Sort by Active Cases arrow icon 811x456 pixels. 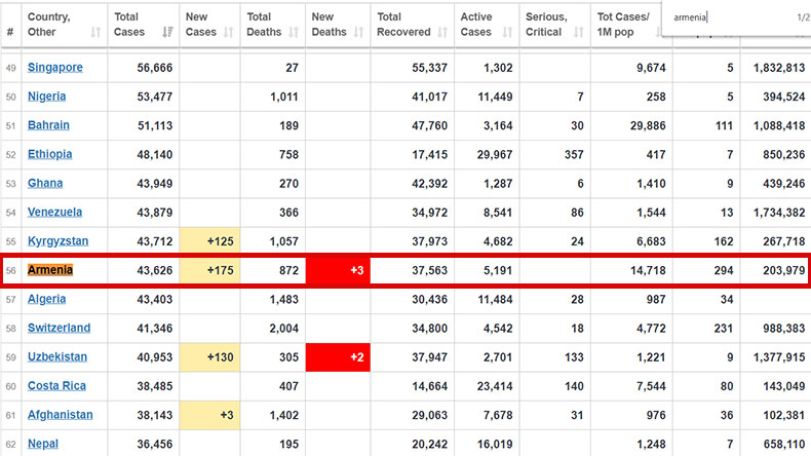point(508,33)
